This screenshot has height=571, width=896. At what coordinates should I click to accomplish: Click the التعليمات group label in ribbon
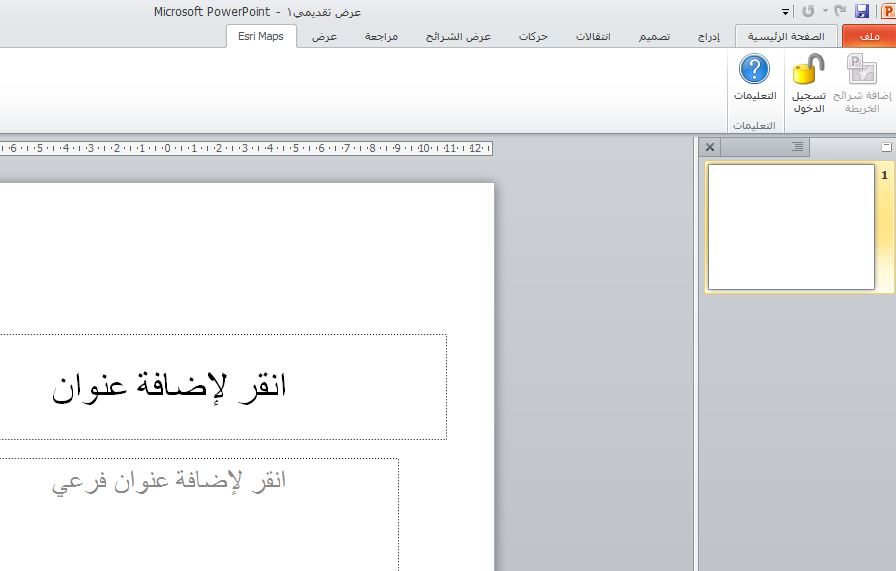pos(754,125)
